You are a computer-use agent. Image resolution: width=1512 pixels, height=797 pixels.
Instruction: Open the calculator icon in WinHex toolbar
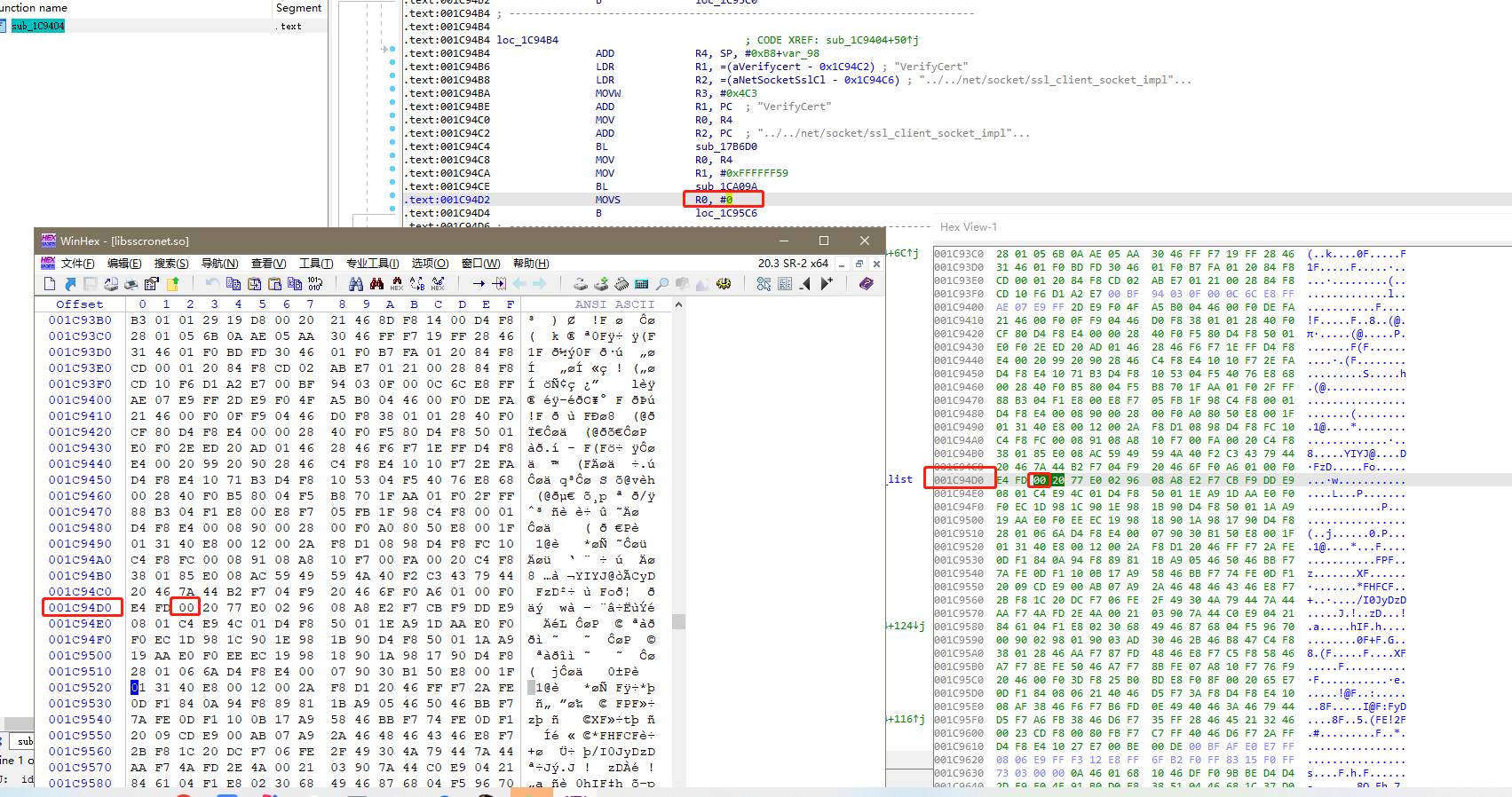coord(641,284)
